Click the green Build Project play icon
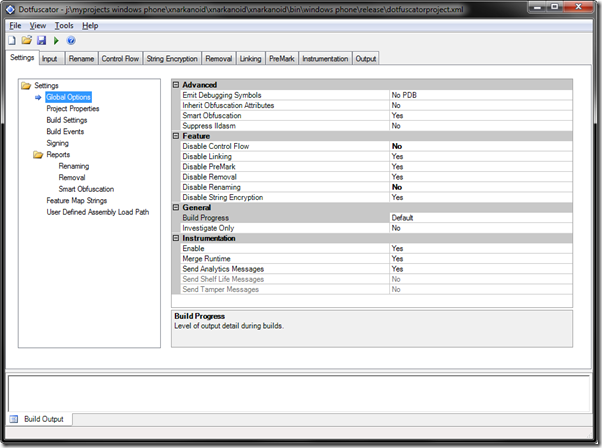This screenshot has height=448, width=602. [56, 40]
